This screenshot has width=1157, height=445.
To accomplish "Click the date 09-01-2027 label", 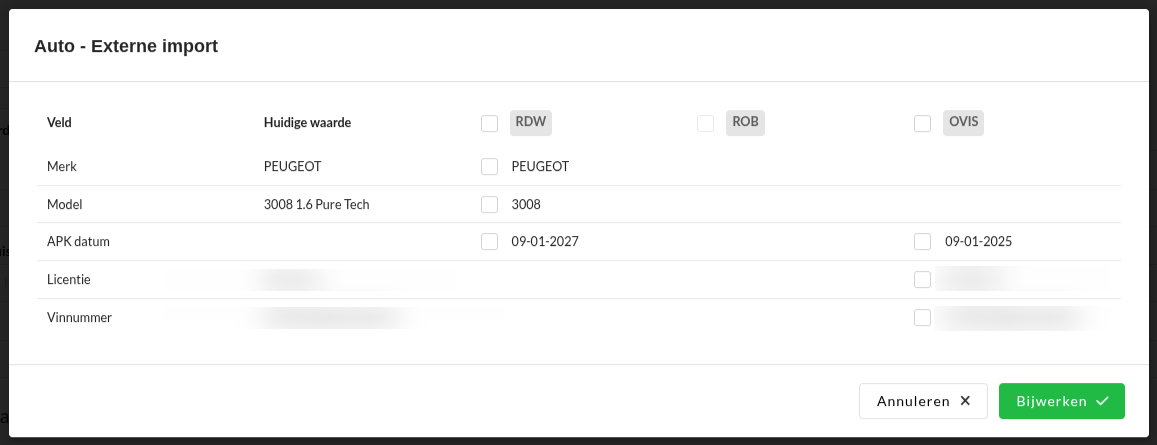I will pyautogui.click(x=545, y=242).
